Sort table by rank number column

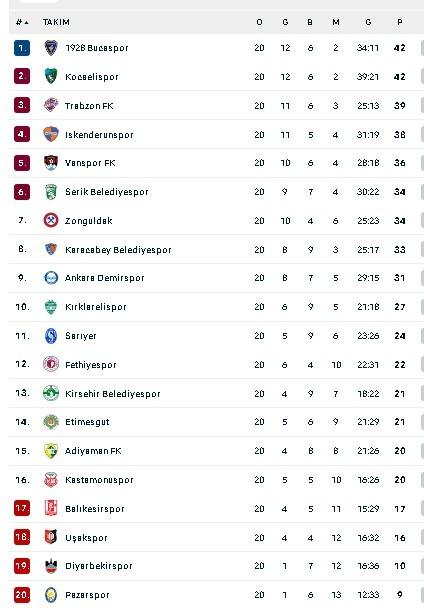[x=22, y=22]
